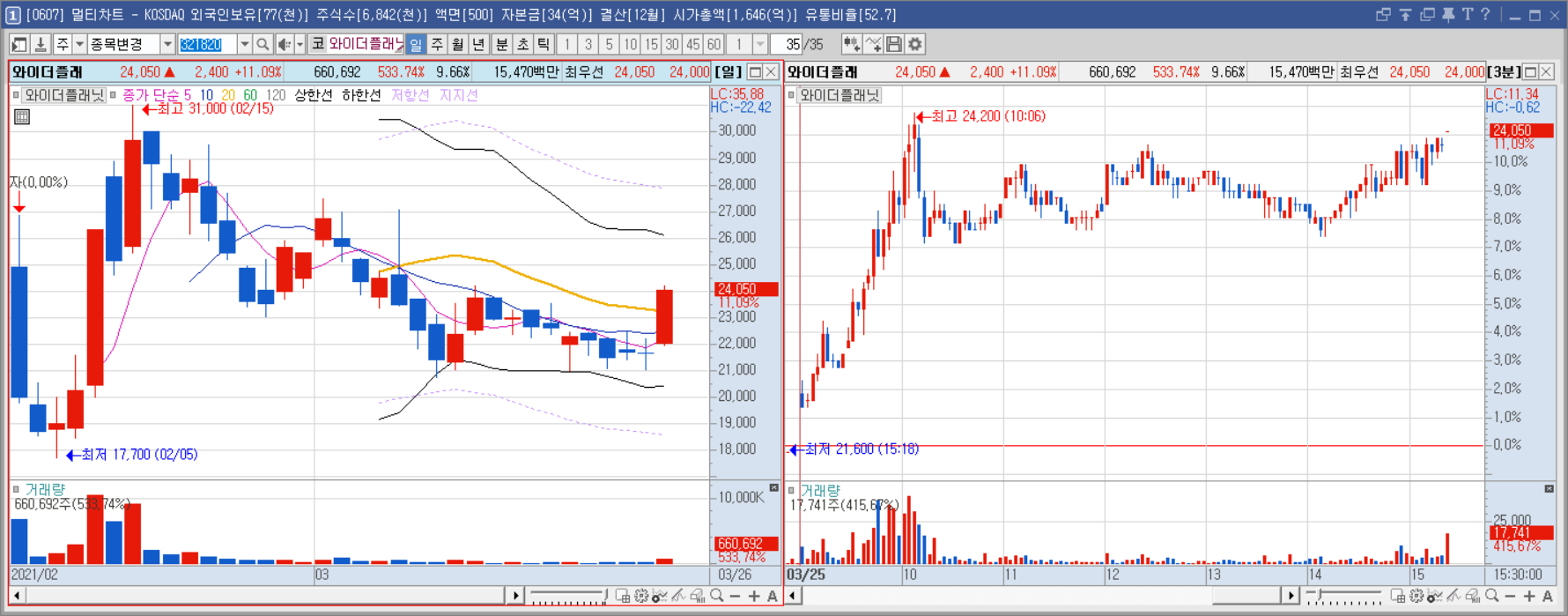Screen dimensions: 1568x616
Task: Zoom in with plus icon under daily chart
Action: click(754, 597)
